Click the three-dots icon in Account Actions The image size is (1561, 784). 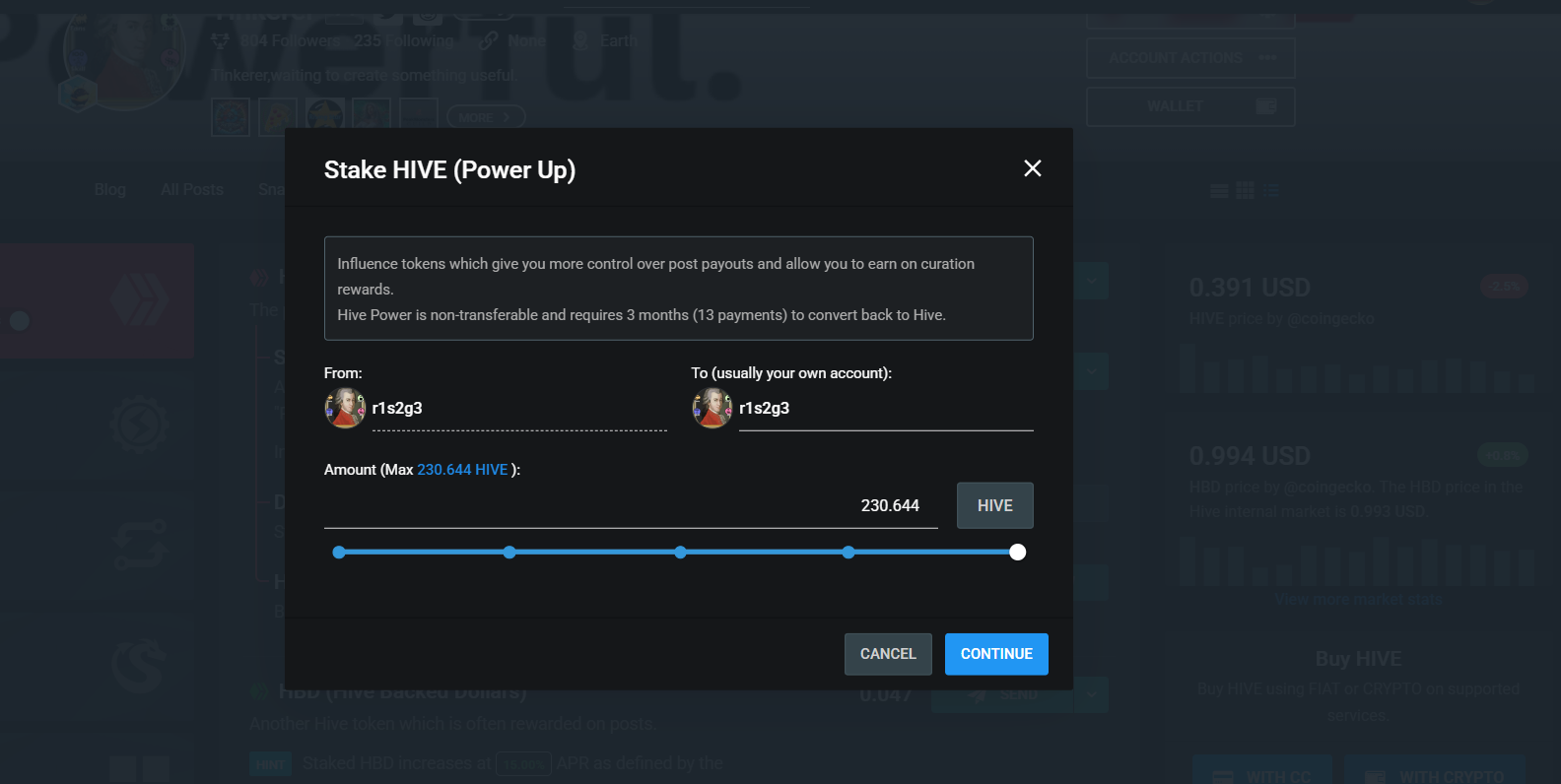point(1267,58)
